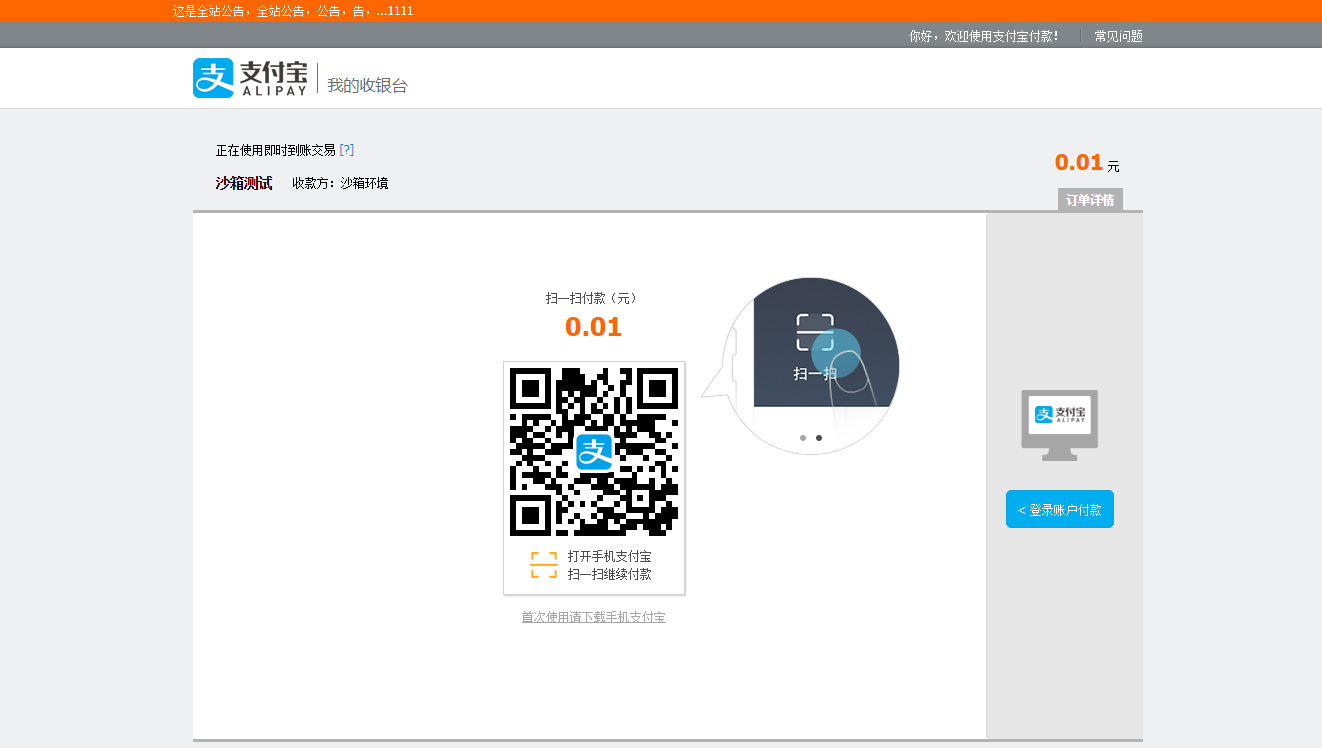Click the 0.01 元 amount at top right
1322x748 pixels.
(x=1087, y=163)
